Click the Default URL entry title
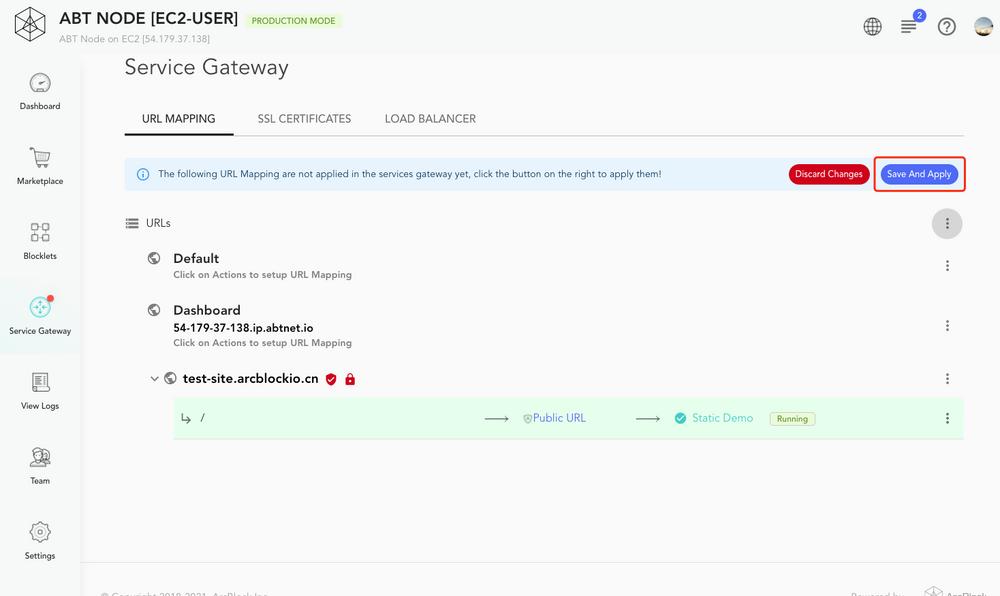Viewport: 1000px width, 596px height. 196,258
